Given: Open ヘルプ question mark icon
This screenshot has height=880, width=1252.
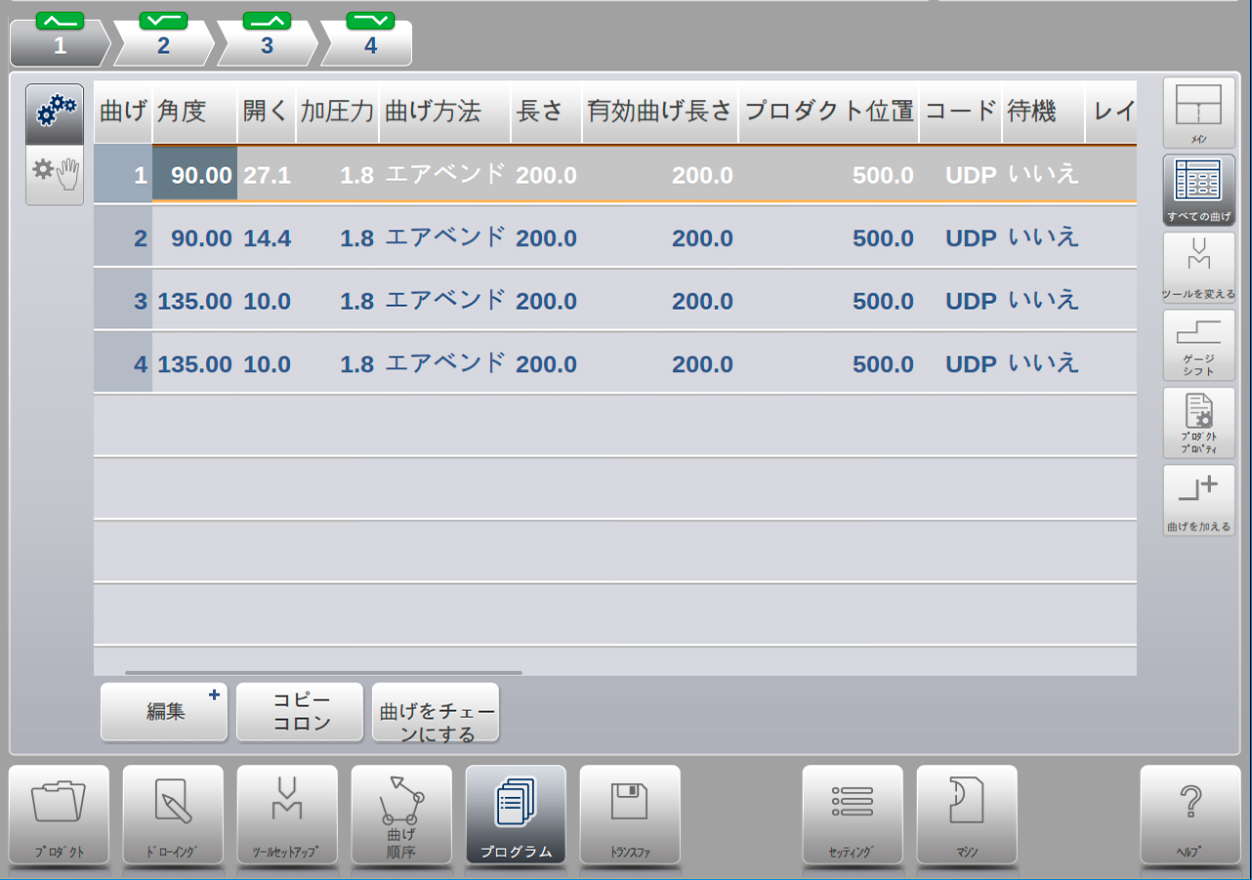Looking at the screenshot, I should click(1190, 814).
